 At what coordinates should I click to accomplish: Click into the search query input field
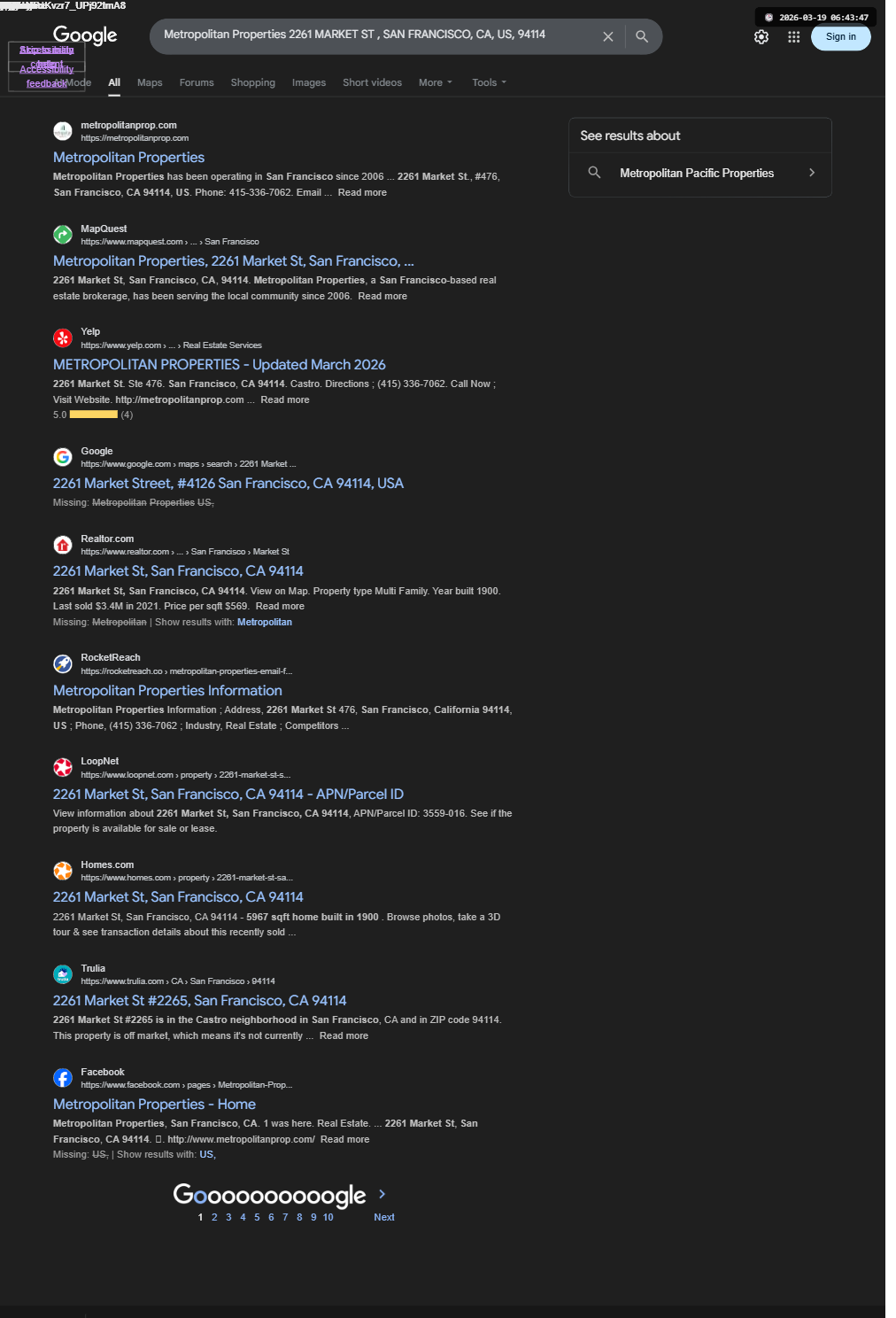(376, 35)
